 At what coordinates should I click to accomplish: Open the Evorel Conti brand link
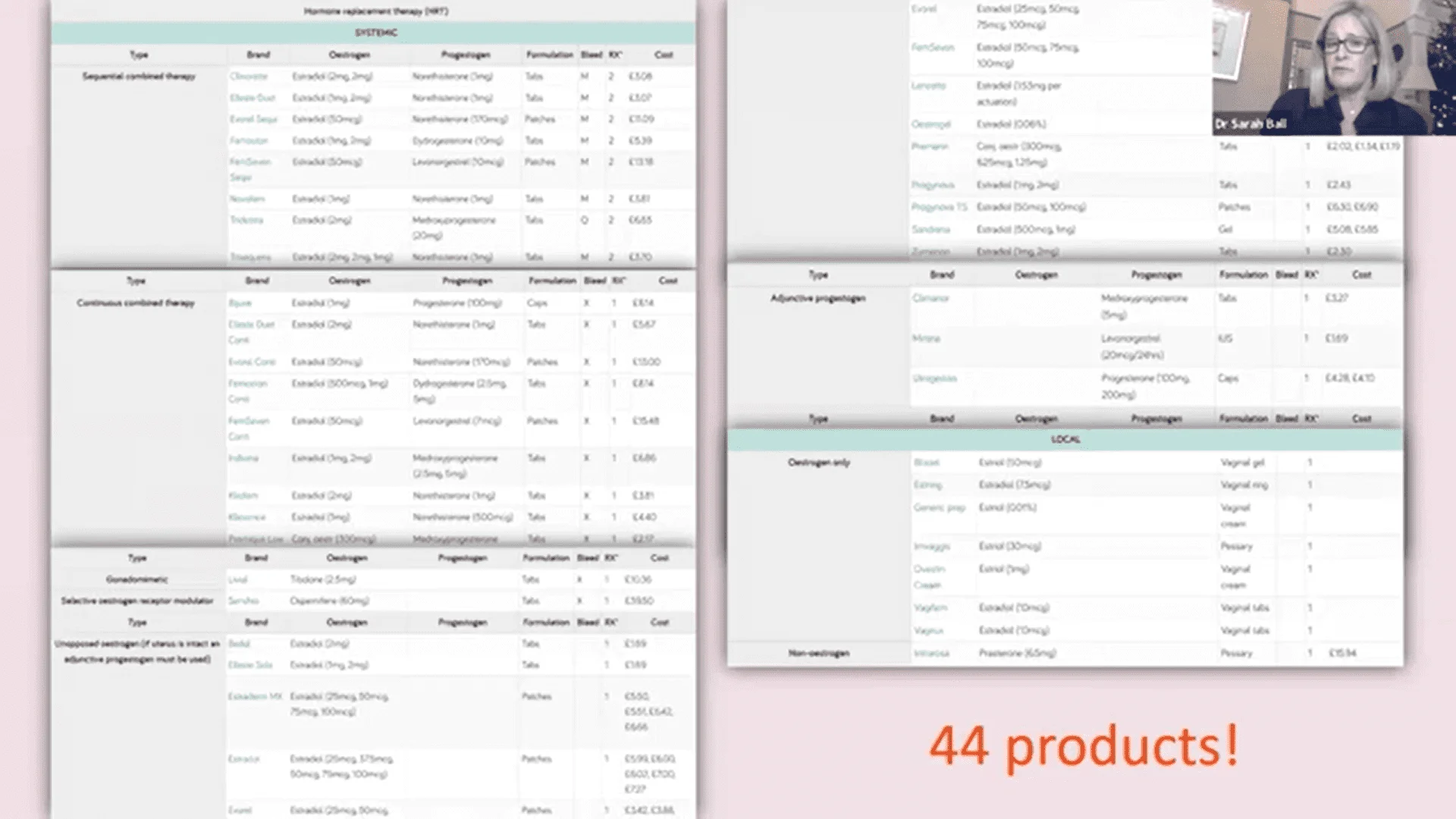252,362
